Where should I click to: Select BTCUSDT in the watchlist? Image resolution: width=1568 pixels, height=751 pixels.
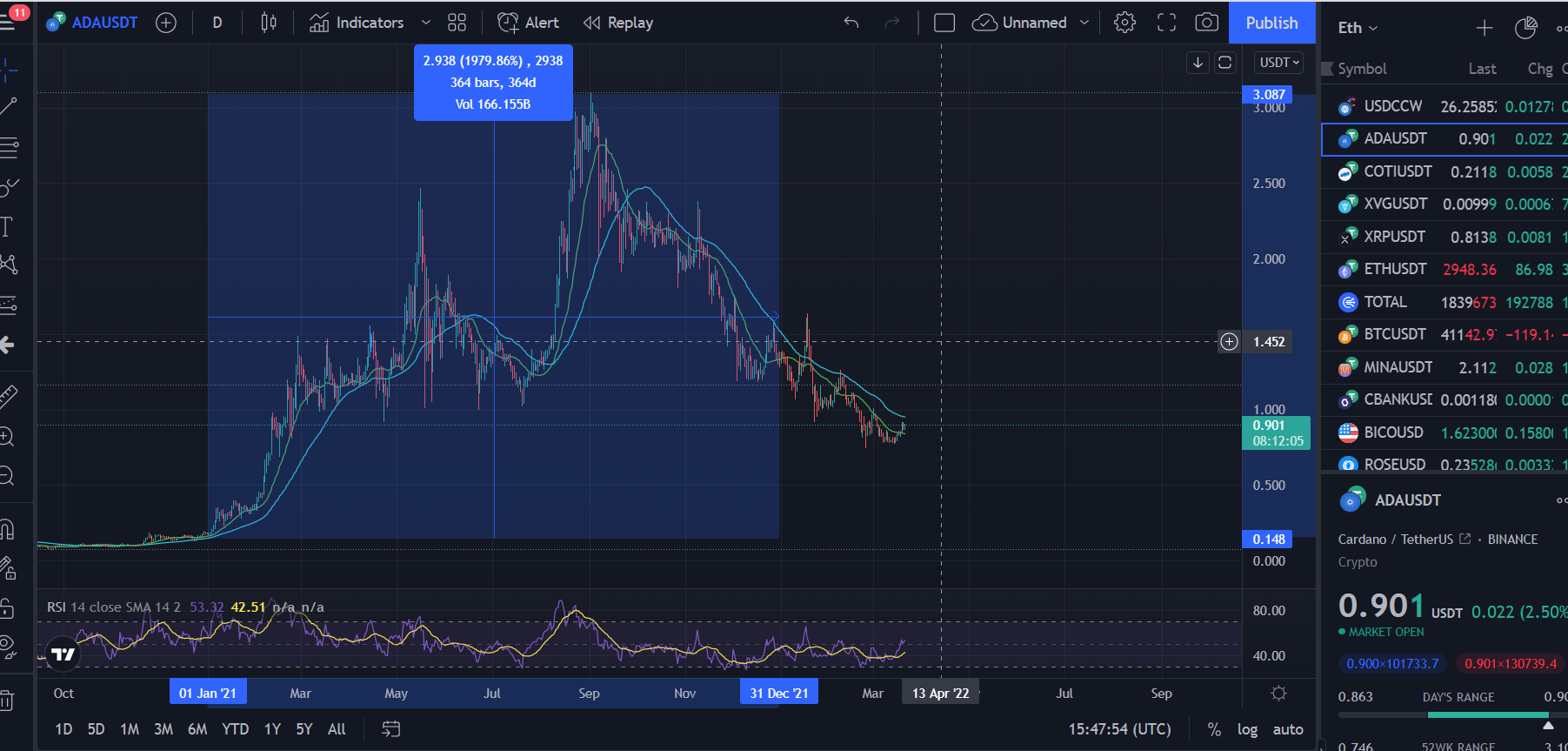pos(1445,334)
